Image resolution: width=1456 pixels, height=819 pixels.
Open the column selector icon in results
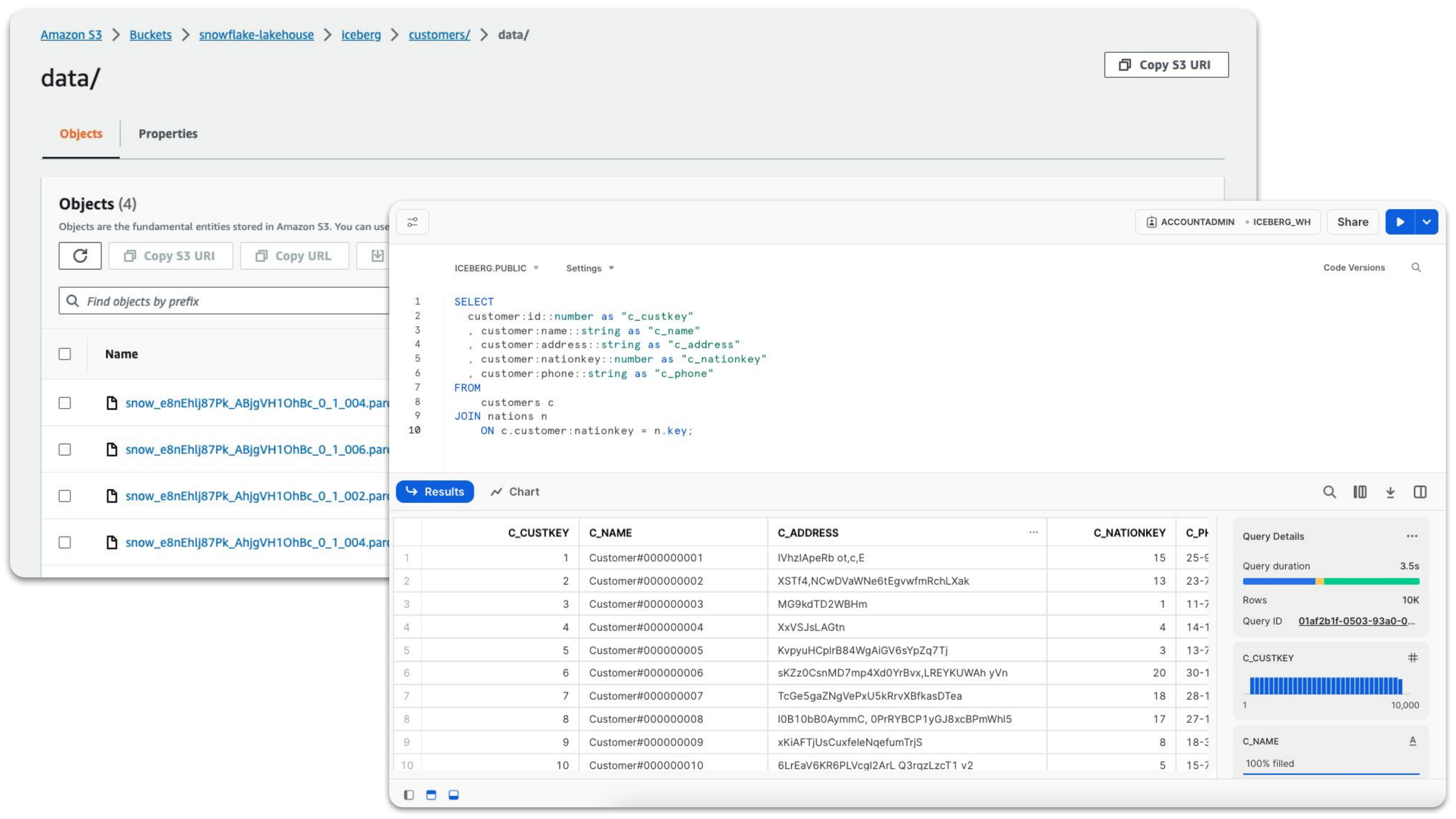(1360, 492)
